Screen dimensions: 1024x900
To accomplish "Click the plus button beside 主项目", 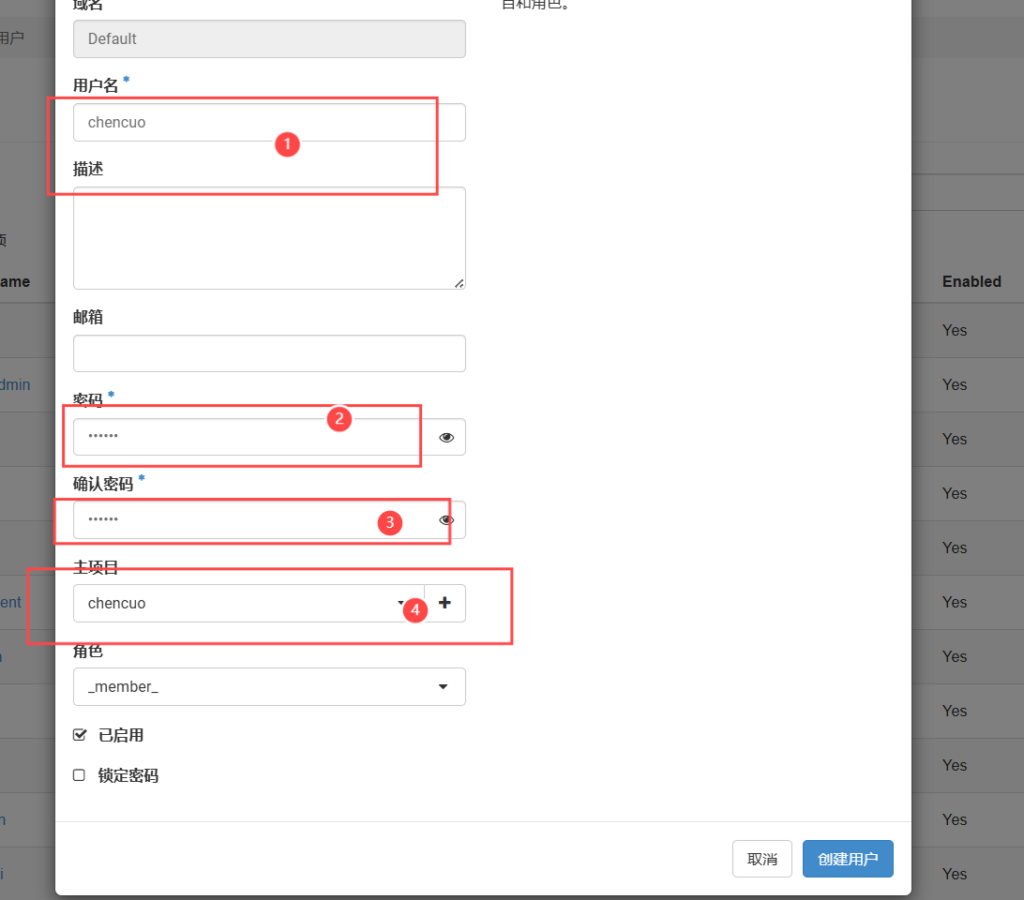I will (x=445, y=603).
